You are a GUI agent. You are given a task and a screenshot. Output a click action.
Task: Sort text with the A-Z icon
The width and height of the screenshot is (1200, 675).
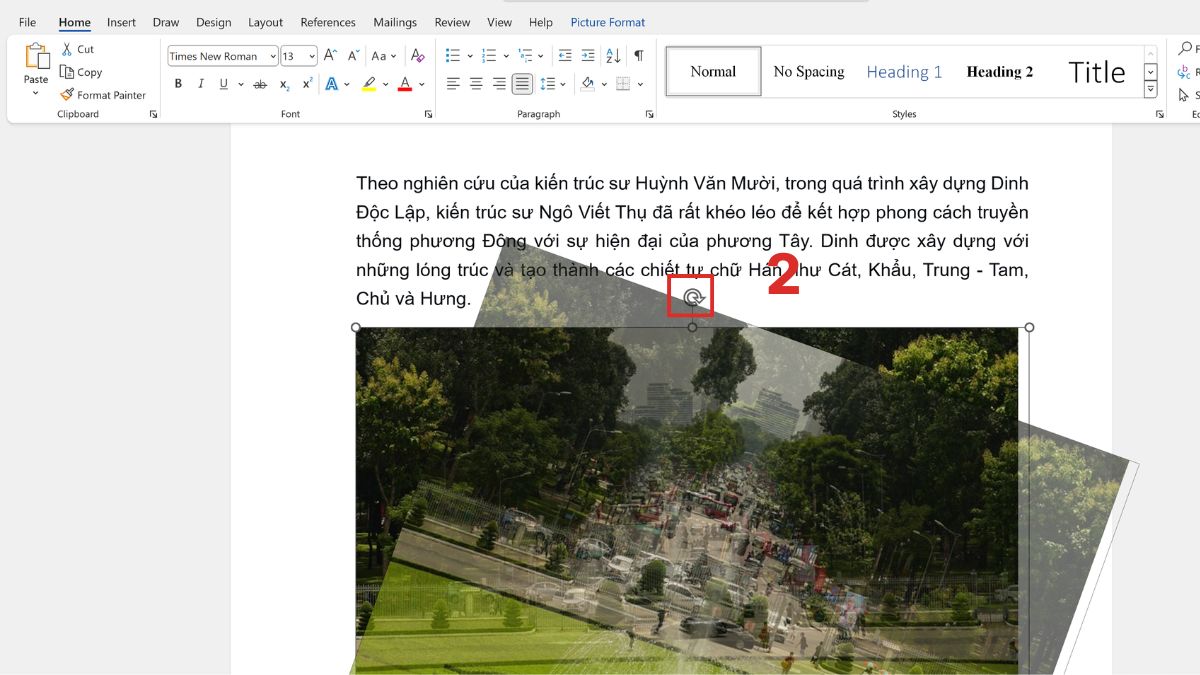[615, 56]
